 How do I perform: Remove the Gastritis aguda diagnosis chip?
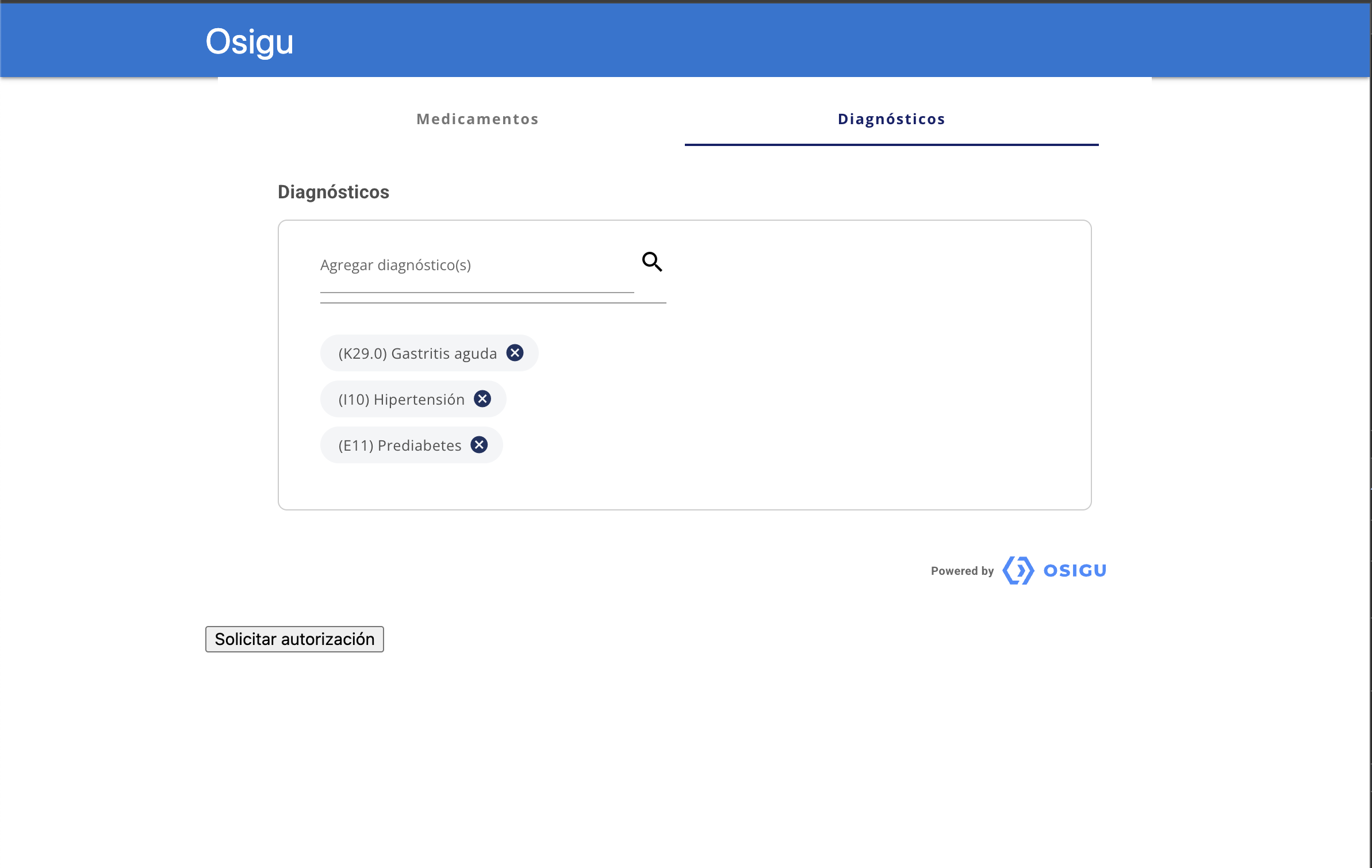pyautogui.click(x=515, y=352)
